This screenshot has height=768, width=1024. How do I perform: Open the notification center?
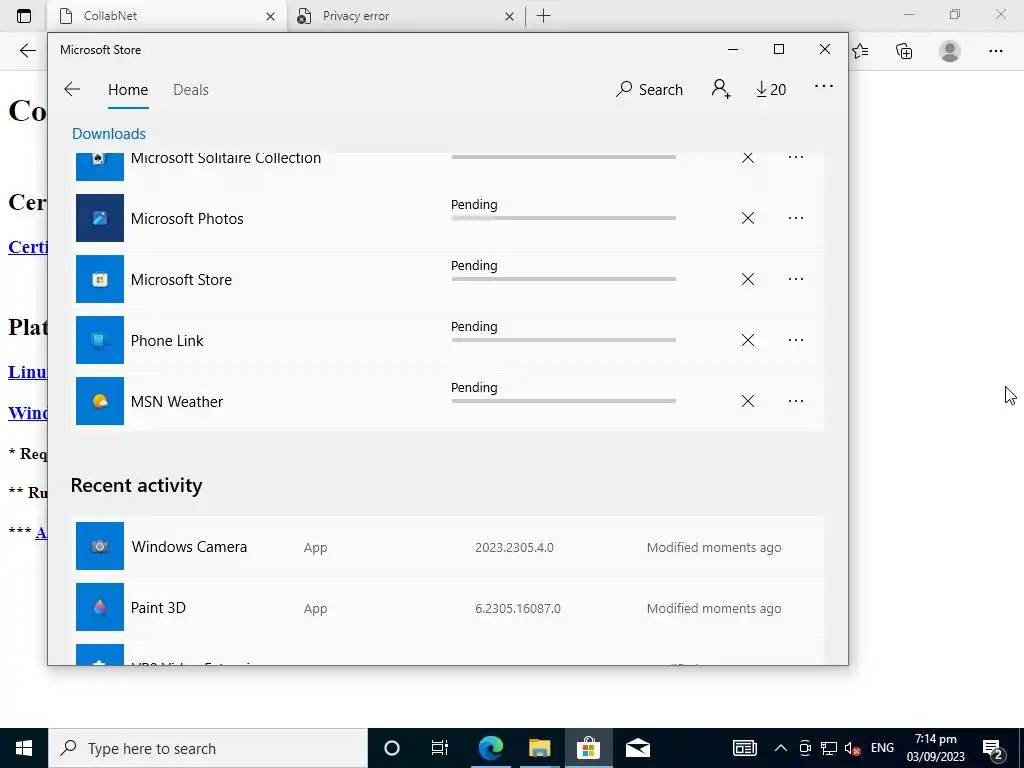993,748
